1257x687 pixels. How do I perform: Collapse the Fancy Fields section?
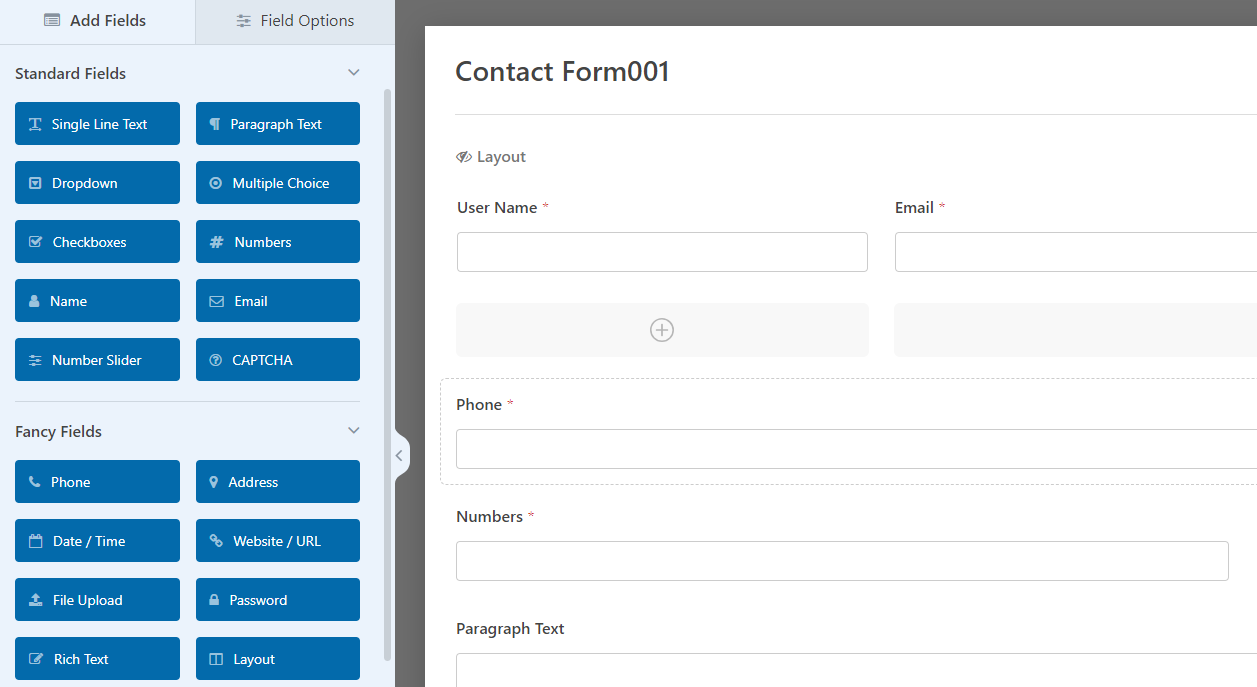click(353, 431)
